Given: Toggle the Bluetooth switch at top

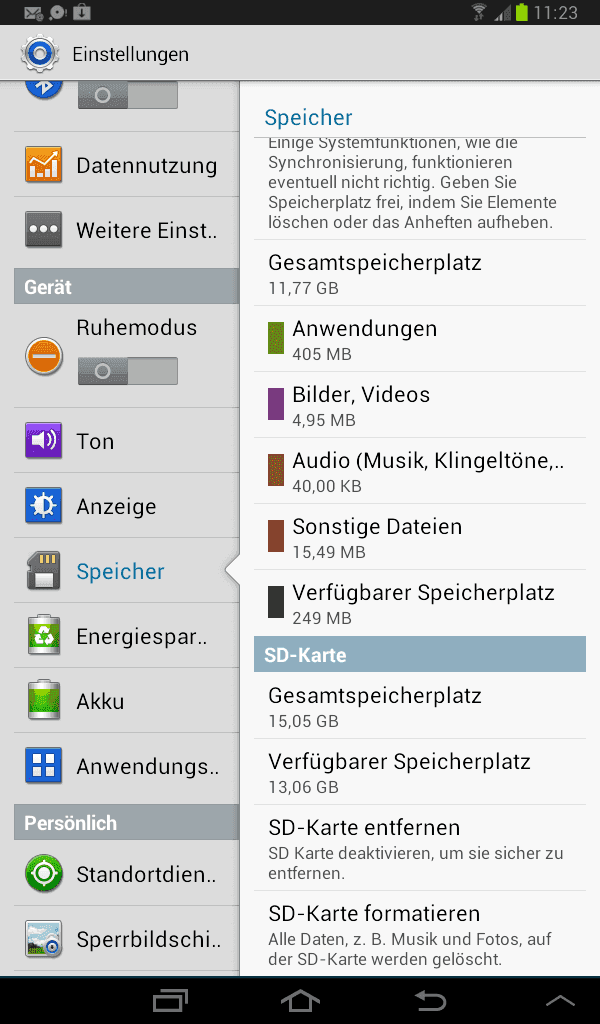Looking at the screenshot, I should (x=127, y=95).
